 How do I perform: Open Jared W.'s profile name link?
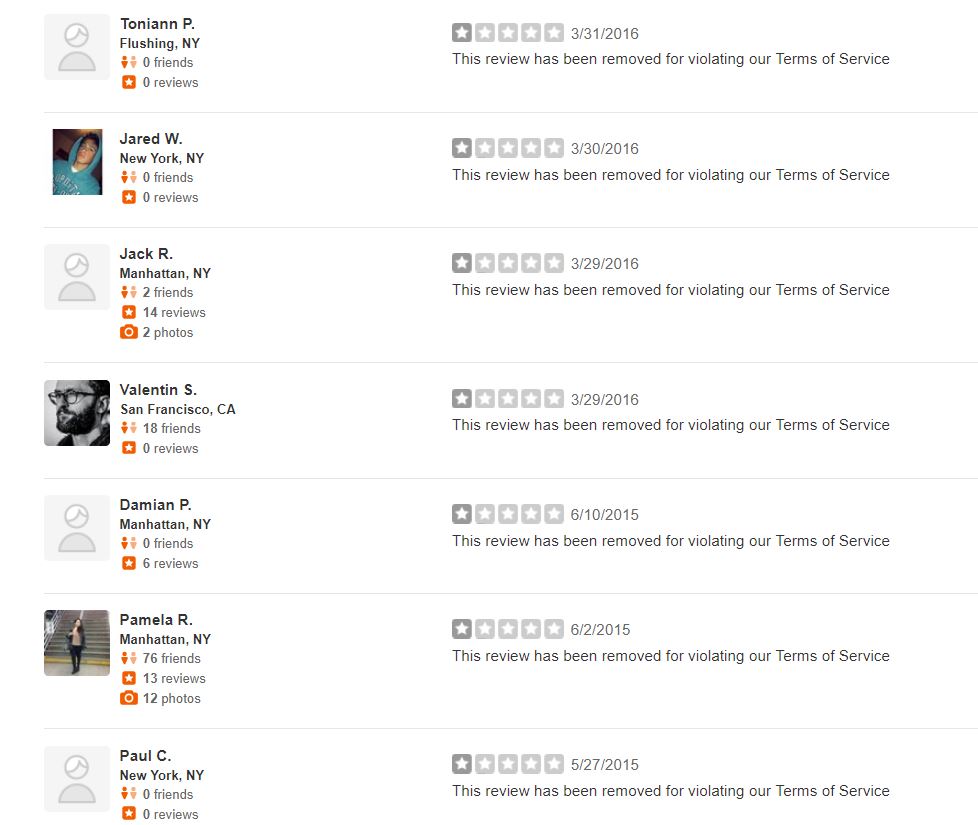pyautogui.click(x=151, y=138)
